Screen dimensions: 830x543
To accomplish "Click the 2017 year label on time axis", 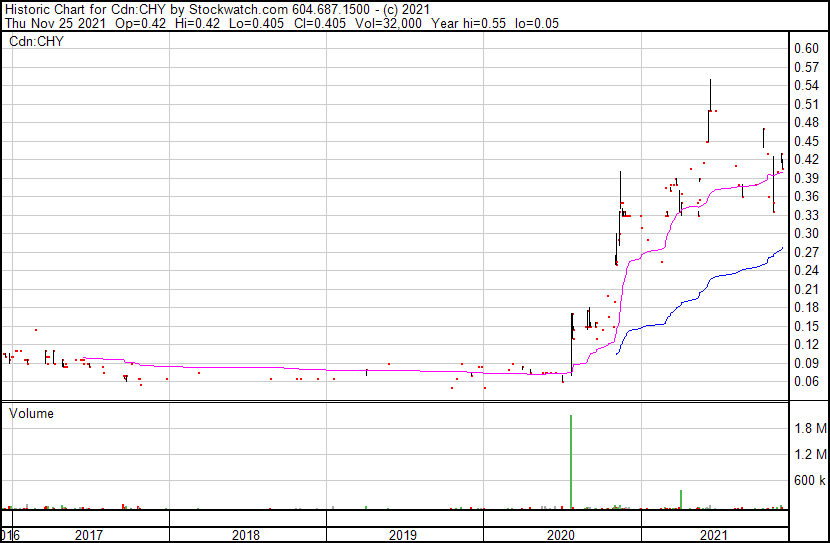I will (88, 535).
